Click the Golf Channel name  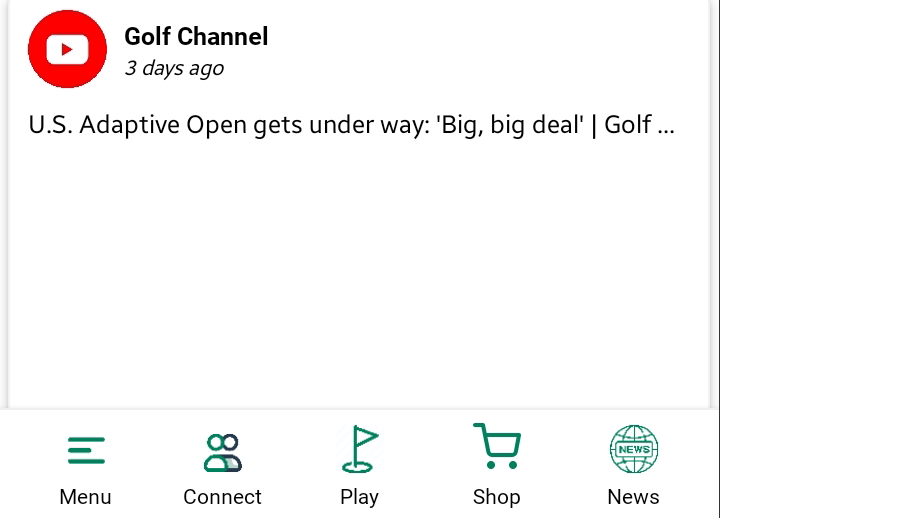tap(196, 37)
